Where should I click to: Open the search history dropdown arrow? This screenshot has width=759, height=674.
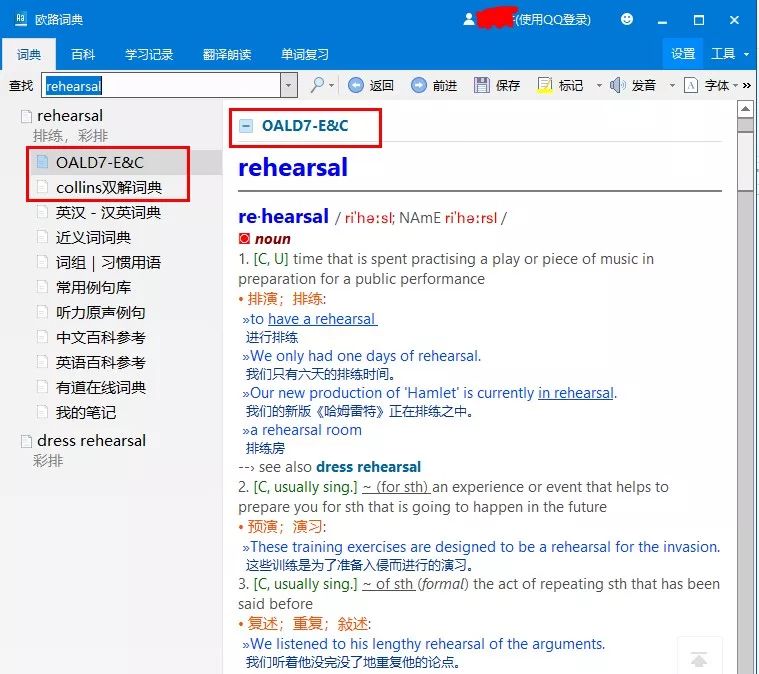tap(288, 86)
